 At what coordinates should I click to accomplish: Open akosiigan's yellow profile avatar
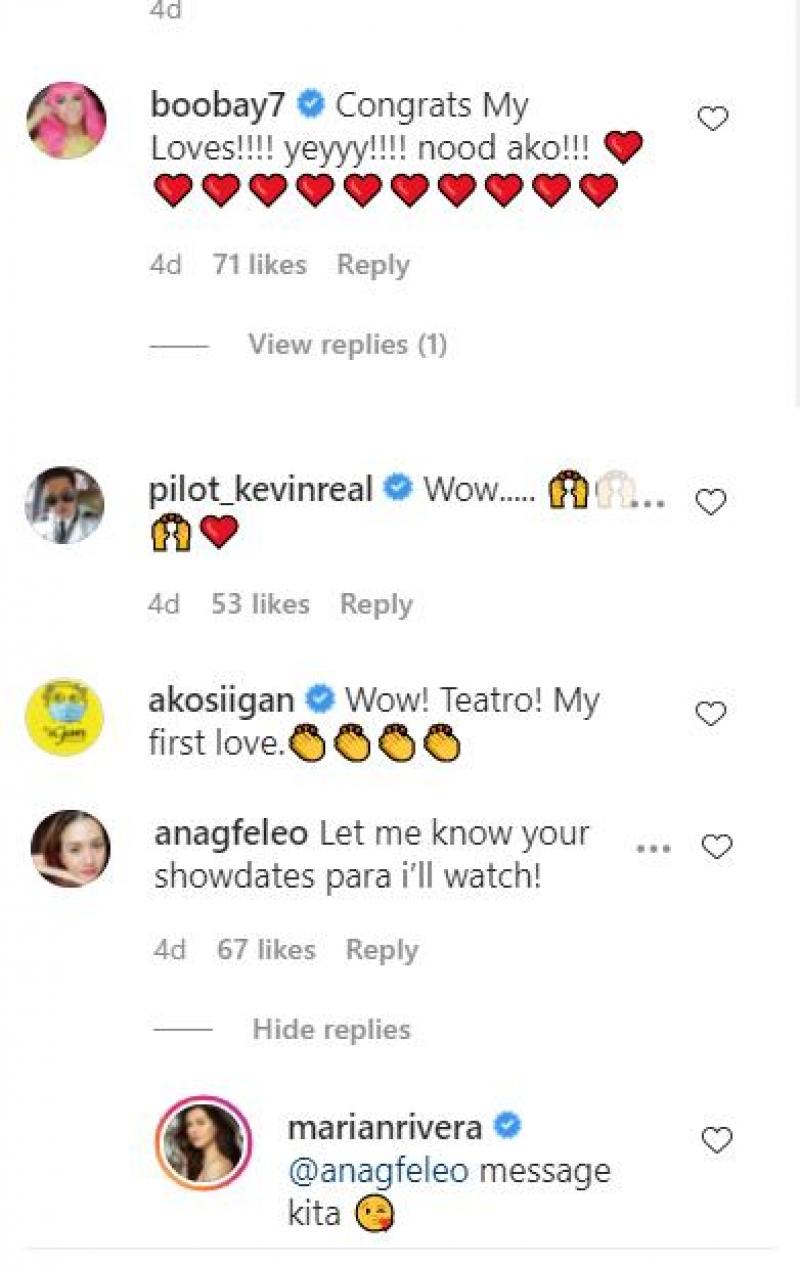click(x=65, y=718)
